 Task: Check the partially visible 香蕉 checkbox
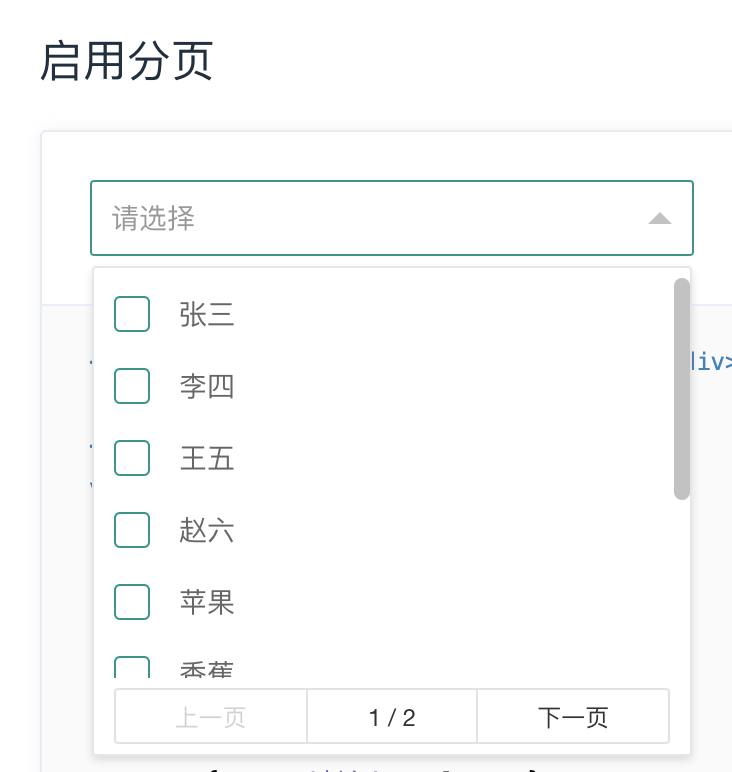click(x=132, y=668)
